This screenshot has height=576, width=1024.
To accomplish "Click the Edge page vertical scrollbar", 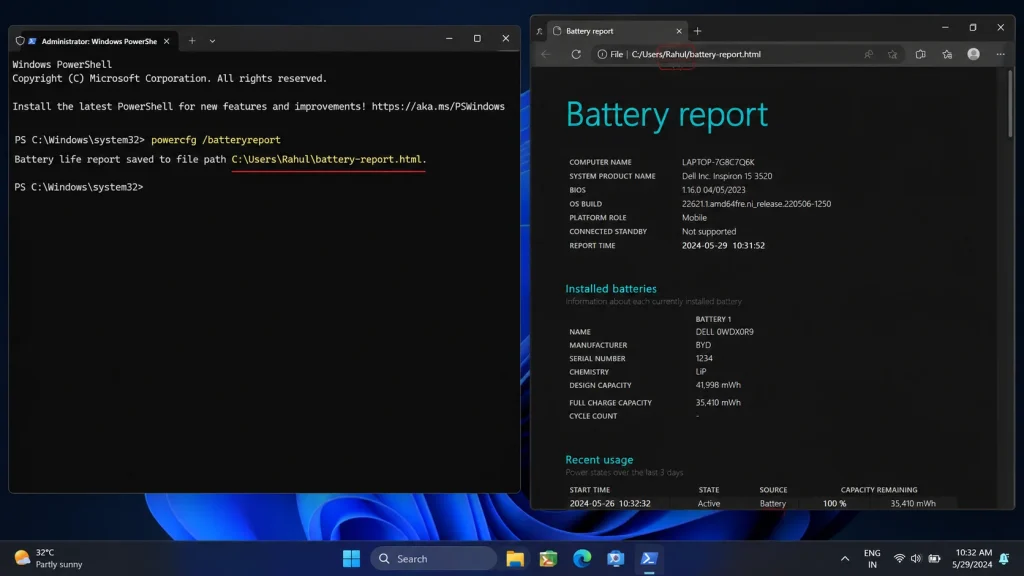I will (x=1010, y=103).
